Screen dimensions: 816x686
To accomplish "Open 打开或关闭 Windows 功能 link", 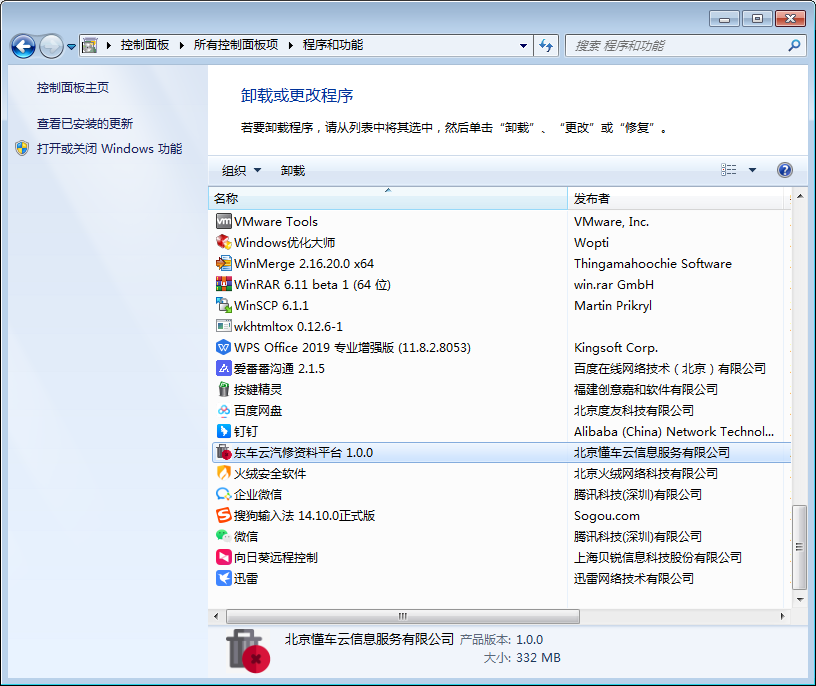I will point(109,148).
